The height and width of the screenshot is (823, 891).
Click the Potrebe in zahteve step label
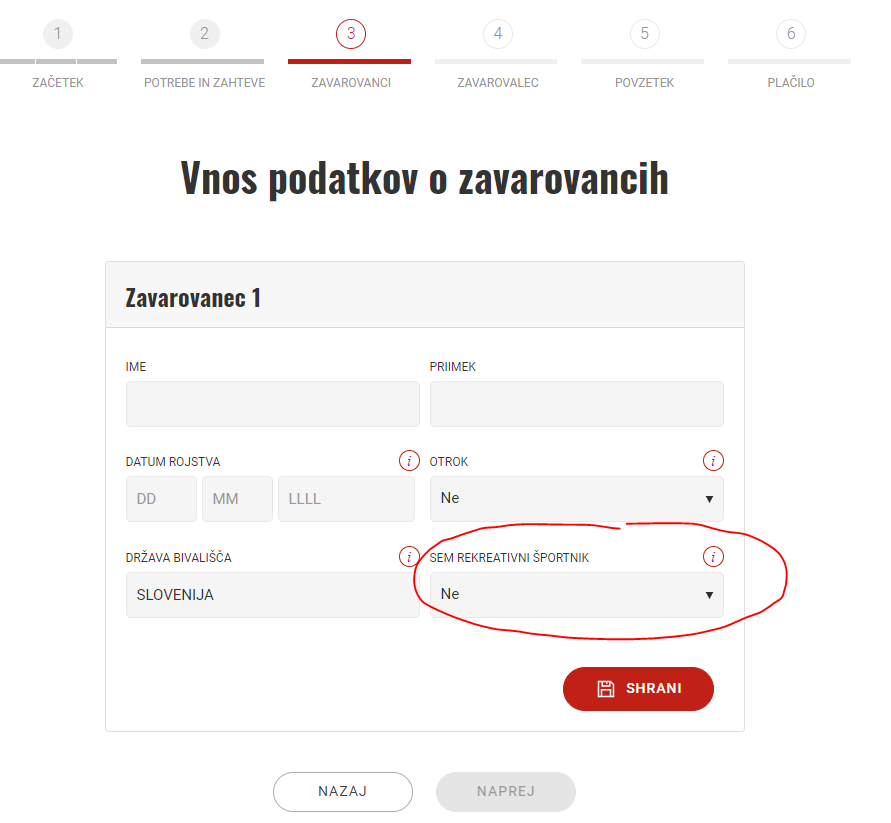(205, 82)
